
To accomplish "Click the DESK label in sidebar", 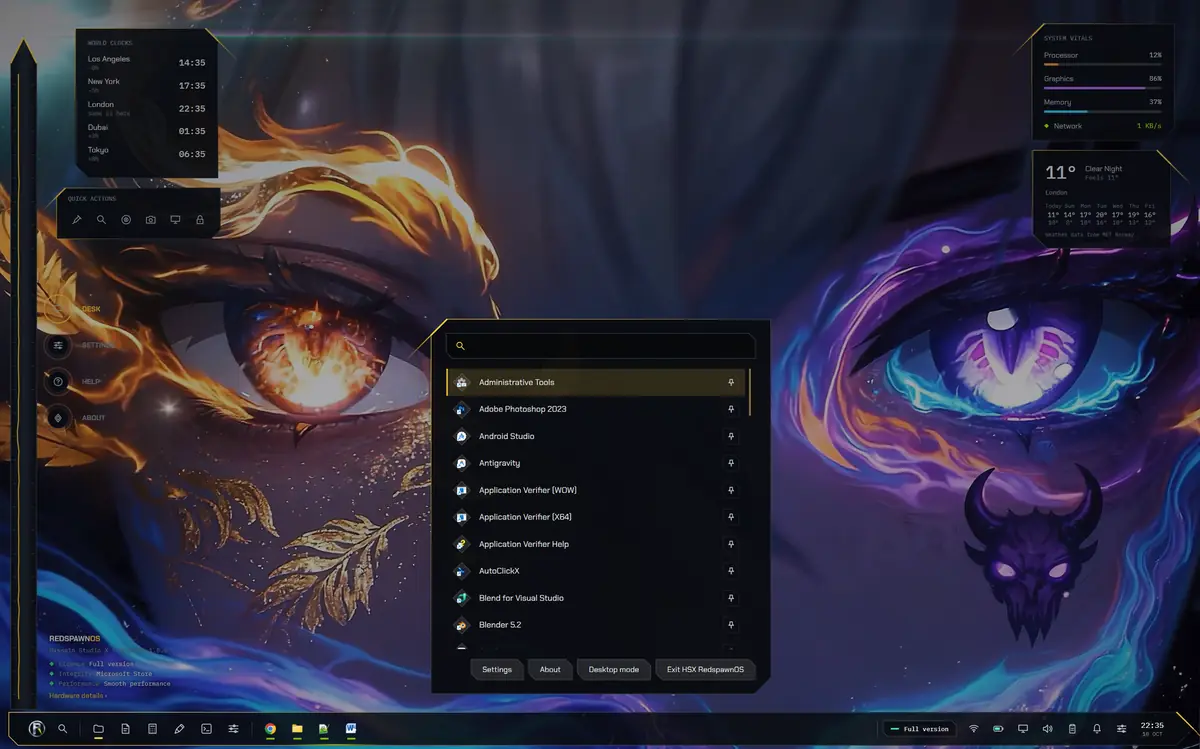I will tap(91, 309).
